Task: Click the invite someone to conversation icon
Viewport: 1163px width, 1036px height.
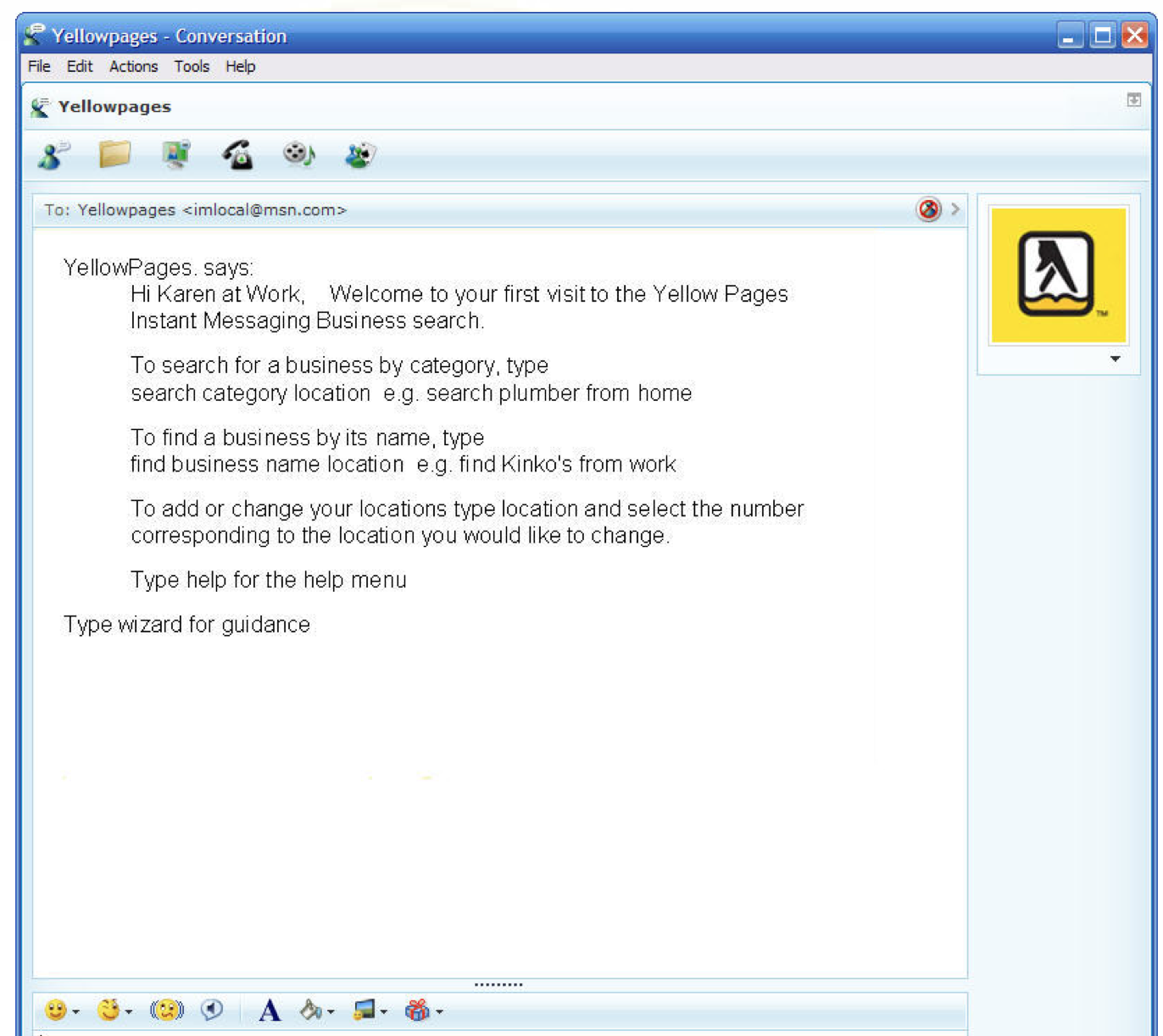Action: tap(54, 155)
